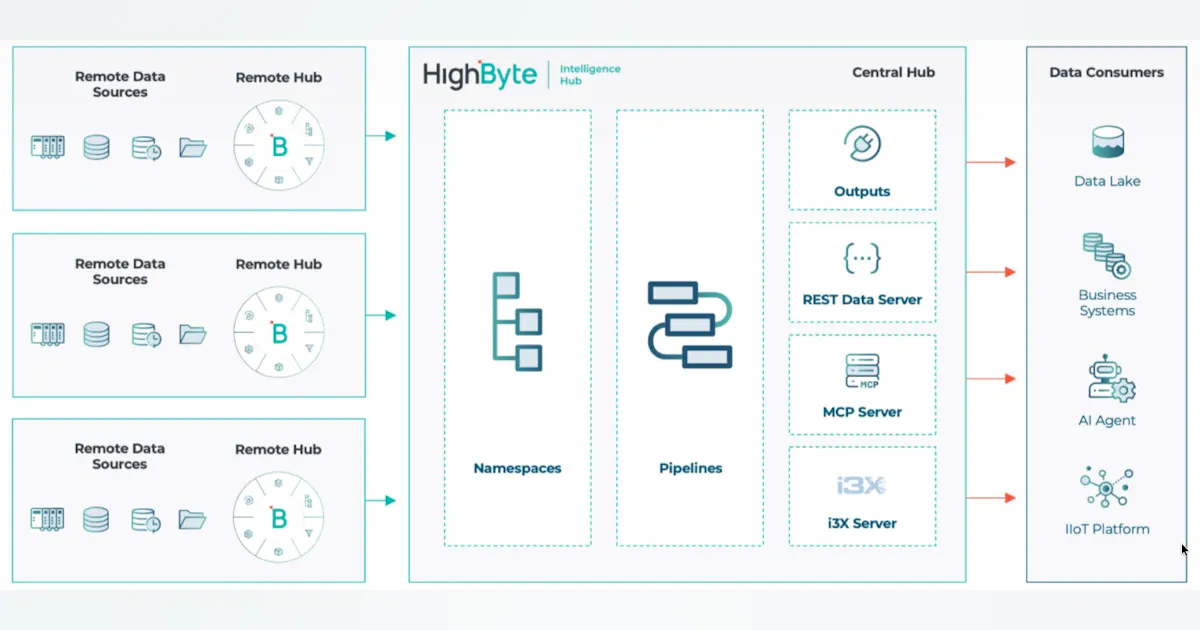Click the database cylinder icon in the middle Remote Data Sources panel

point(97,334)
